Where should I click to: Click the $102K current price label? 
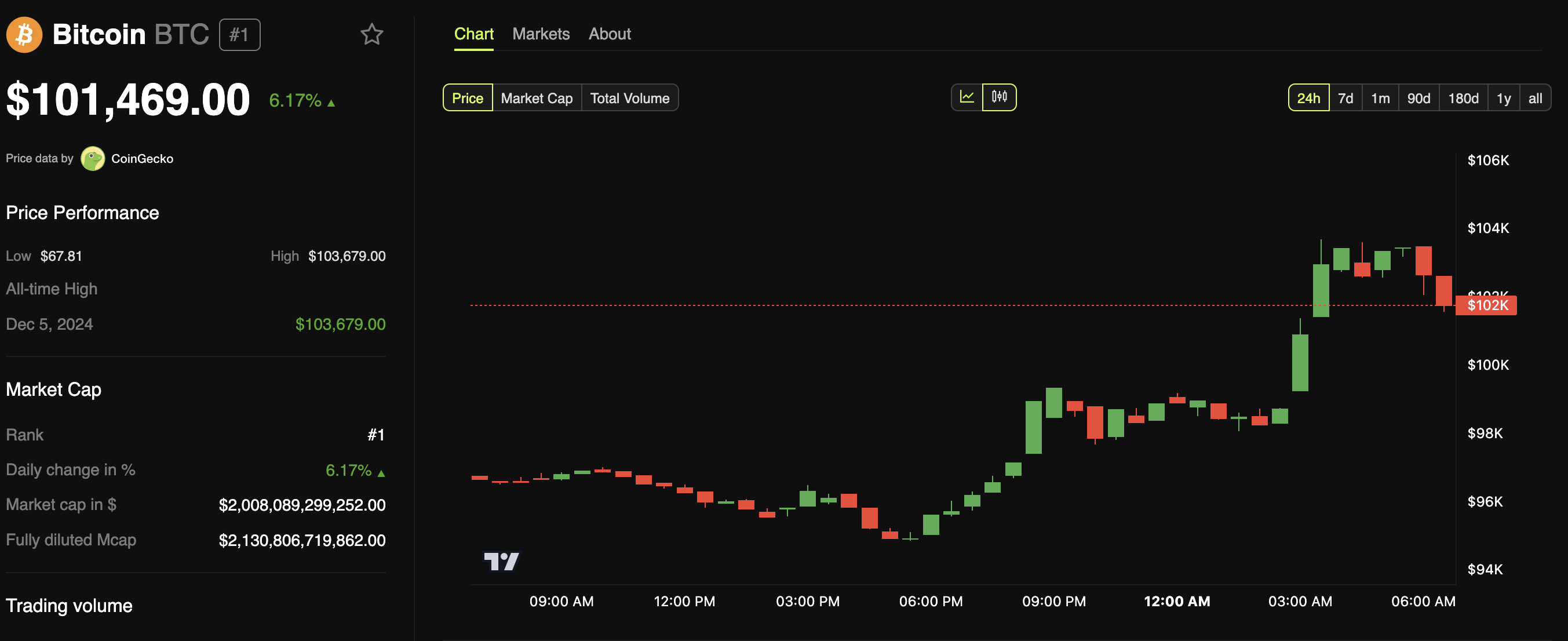tap(1486, 305)
